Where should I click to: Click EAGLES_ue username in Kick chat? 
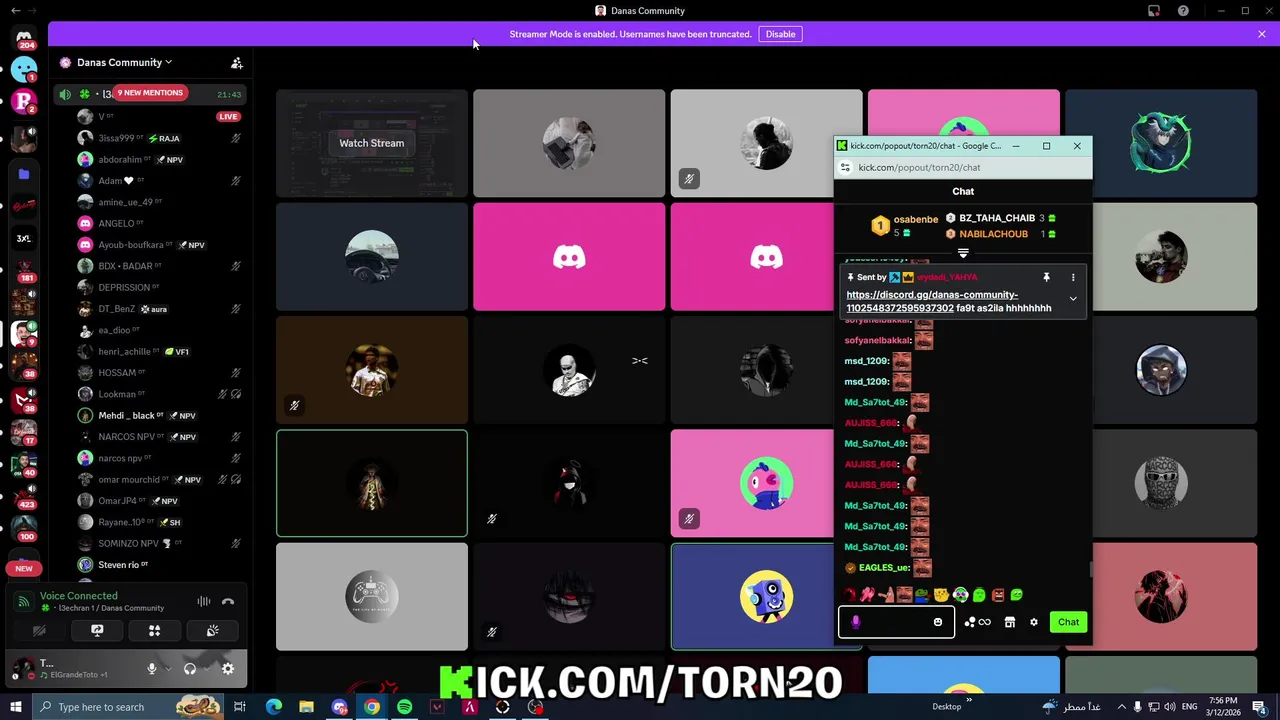883,568
